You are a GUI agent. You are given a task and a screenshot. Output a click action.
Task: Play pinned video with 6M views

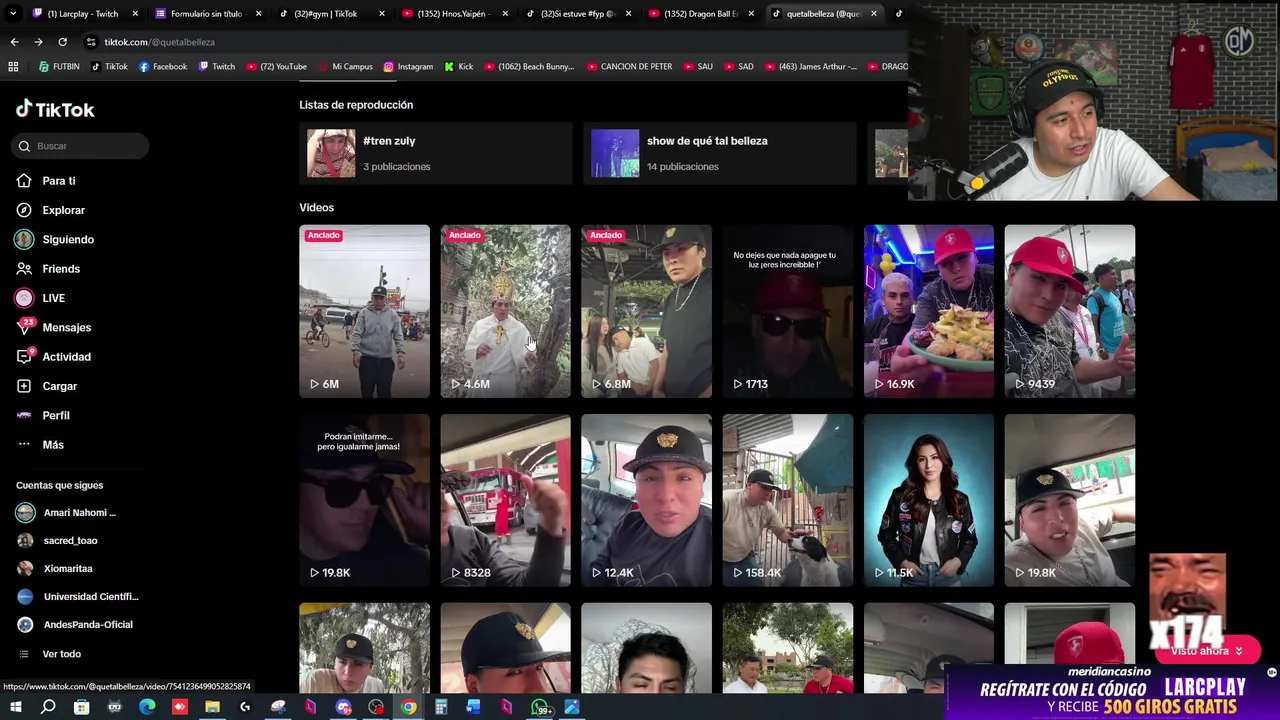click(364, 311)
